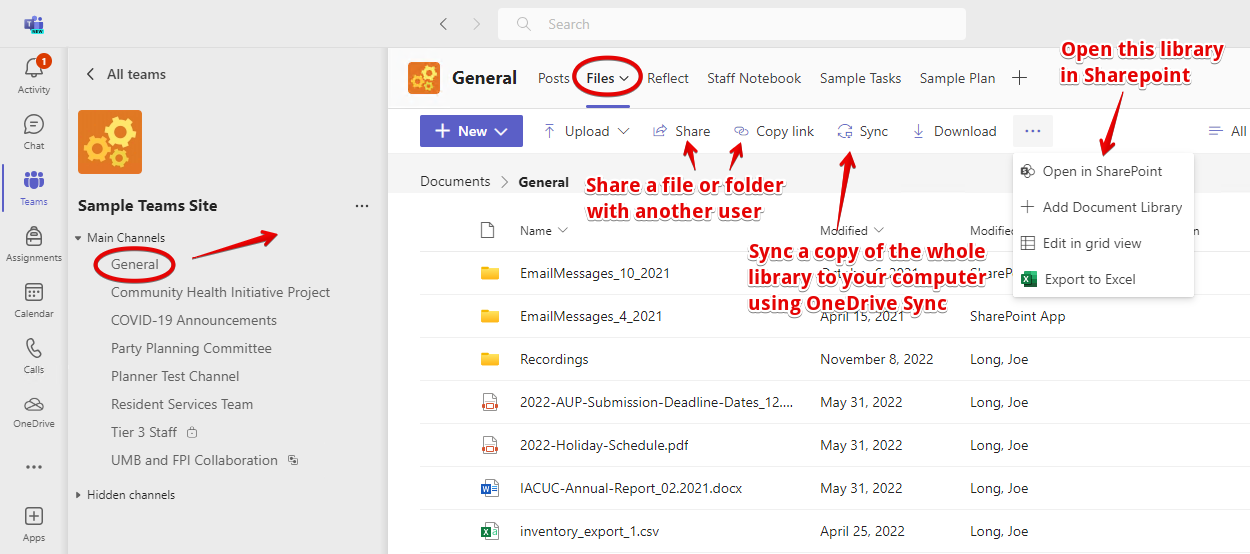This screenshot has width=1250, height=554.
Task: Navigate back with the back arrow
Action: click(x=443, y=24)
